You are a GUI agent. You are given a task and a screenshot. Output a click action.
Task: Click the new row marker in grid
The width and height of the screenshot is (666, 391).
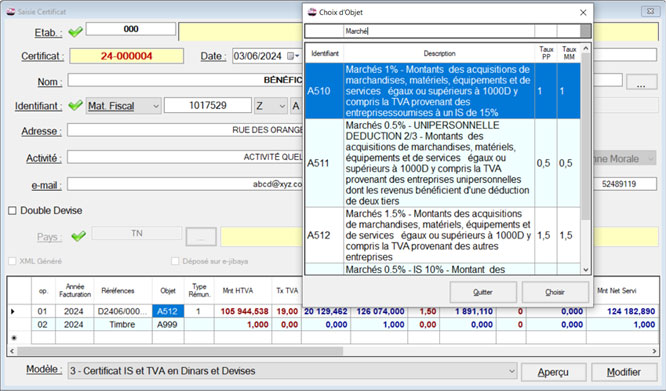[x=14, y=338]
